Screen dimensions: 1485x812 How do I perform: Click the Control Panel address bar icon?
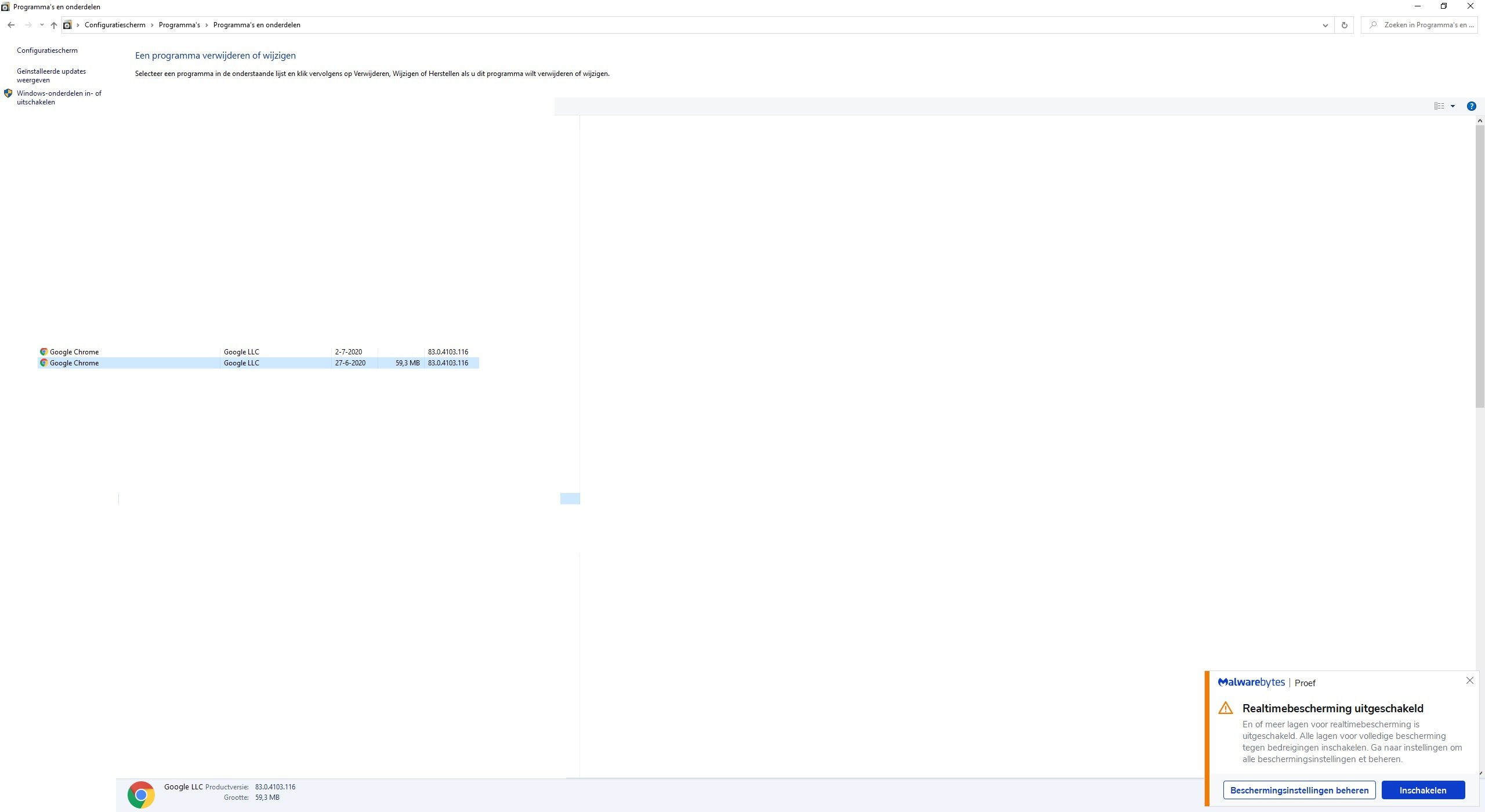[x=67, y=25]
